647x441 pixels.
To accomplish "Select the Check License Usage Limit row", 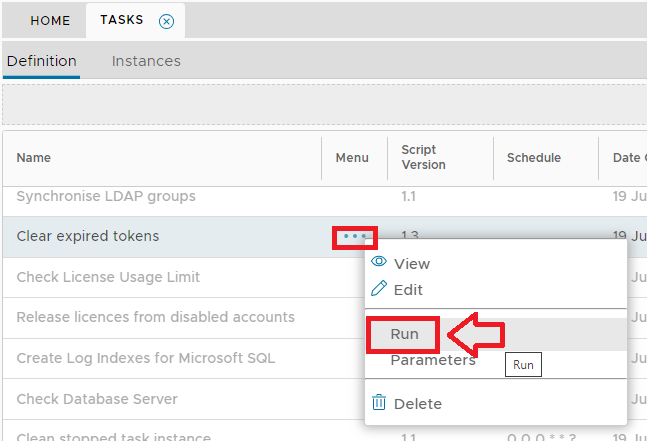I will pyautogui.click(x=108, y=277).
